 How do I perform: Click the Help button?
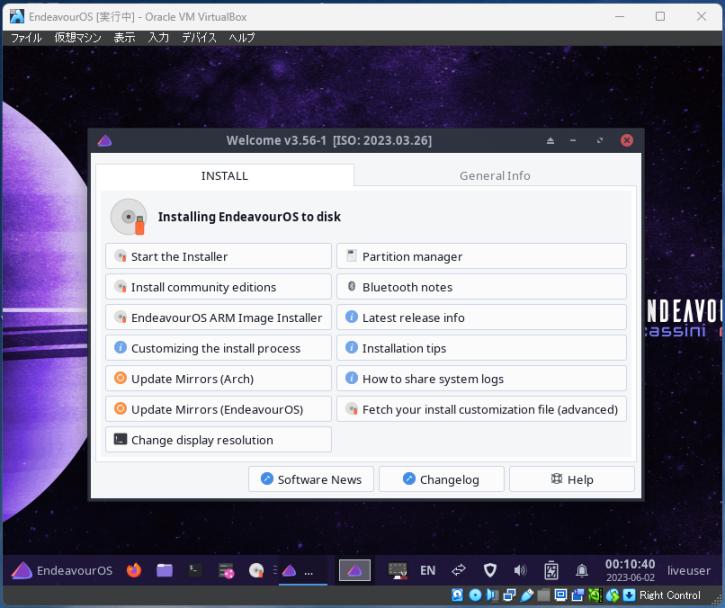[x=571, y=479]
